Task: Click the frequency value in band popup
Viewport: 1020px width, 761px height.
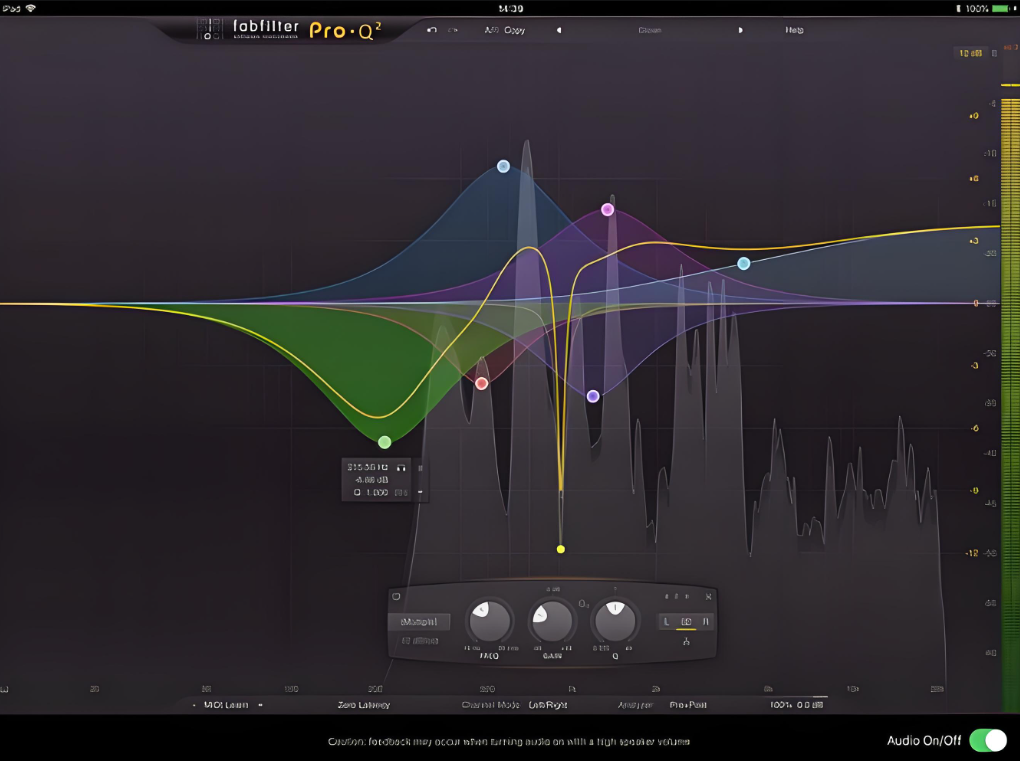Action: tap(368, 468)
